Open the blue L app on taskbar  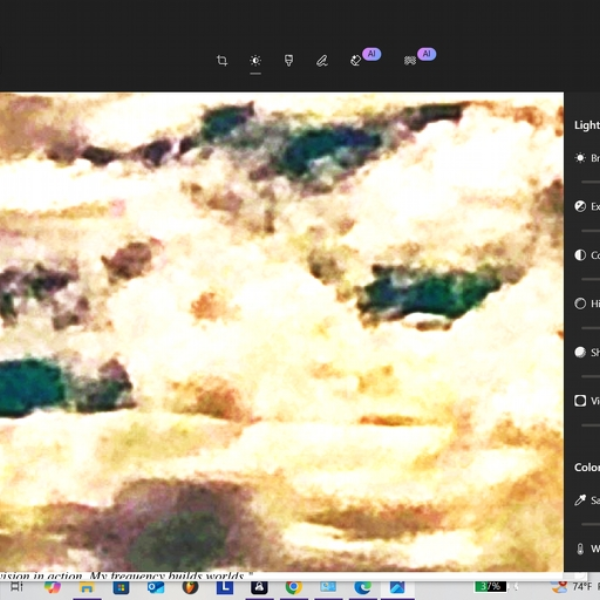click(x=225, y=587)
